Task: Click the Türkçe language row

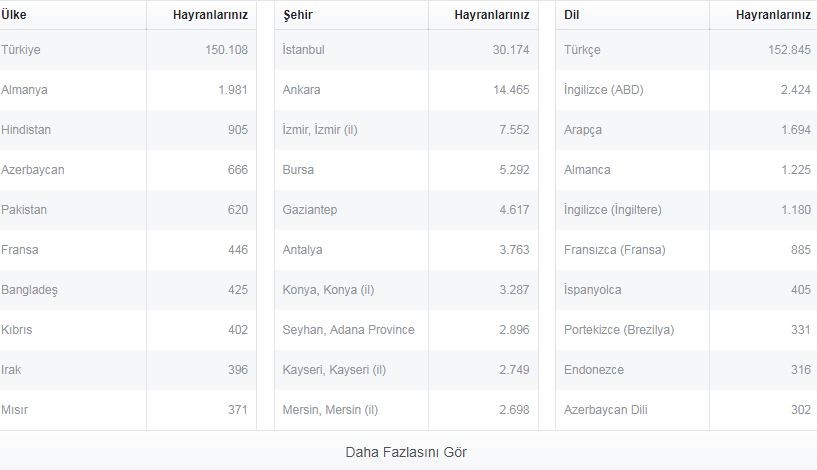Action: pyautogui.click(x=686, y=50)
